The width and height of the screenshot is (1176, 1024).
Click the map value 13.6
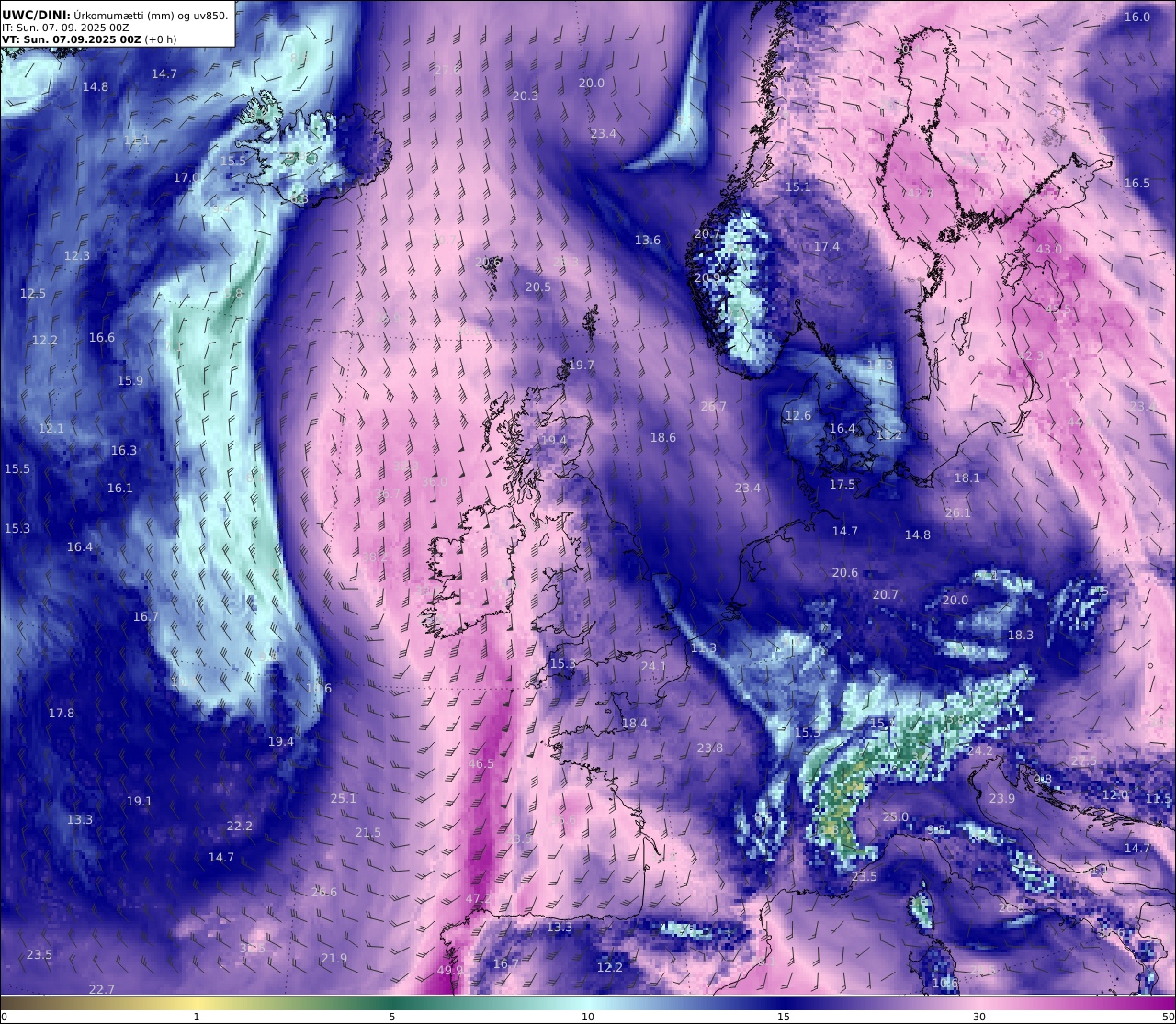click(x=648, y=240)
